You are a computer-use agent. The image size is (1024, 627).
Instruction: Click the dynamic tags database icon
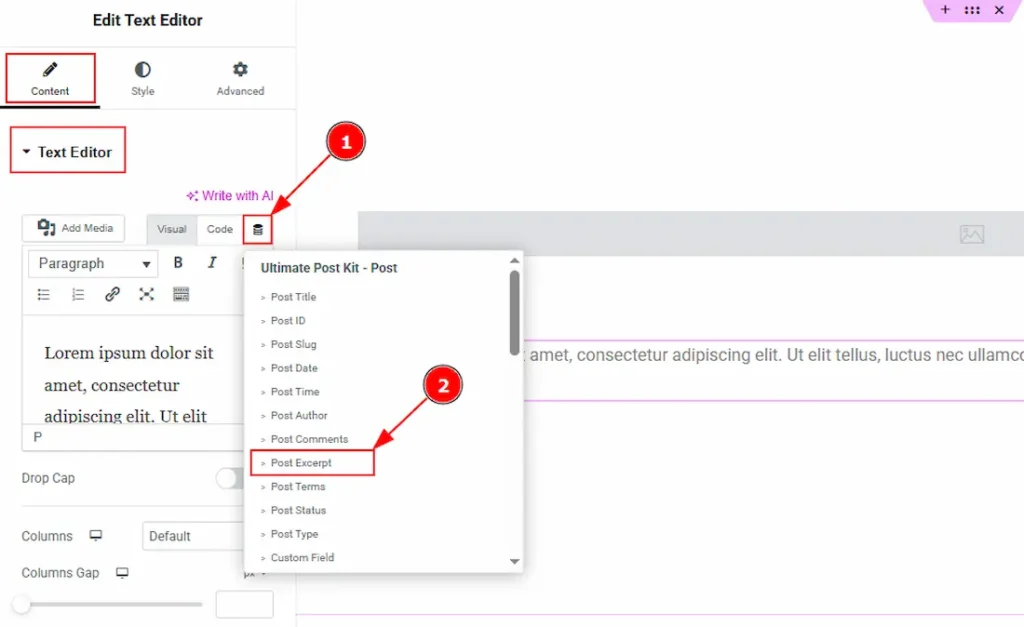point(258,229)
